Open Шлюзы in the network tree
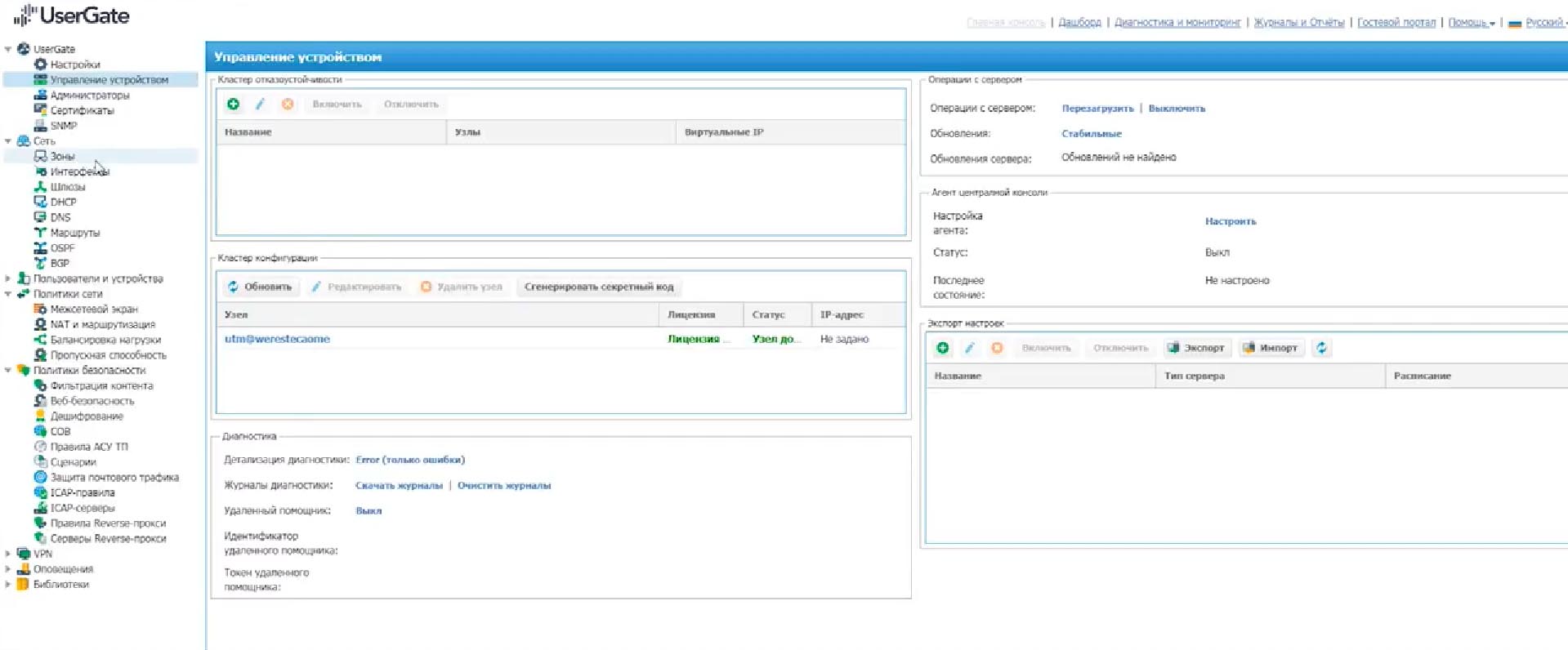This screenshot has width=1568, height=650. [x=68, y=187]
